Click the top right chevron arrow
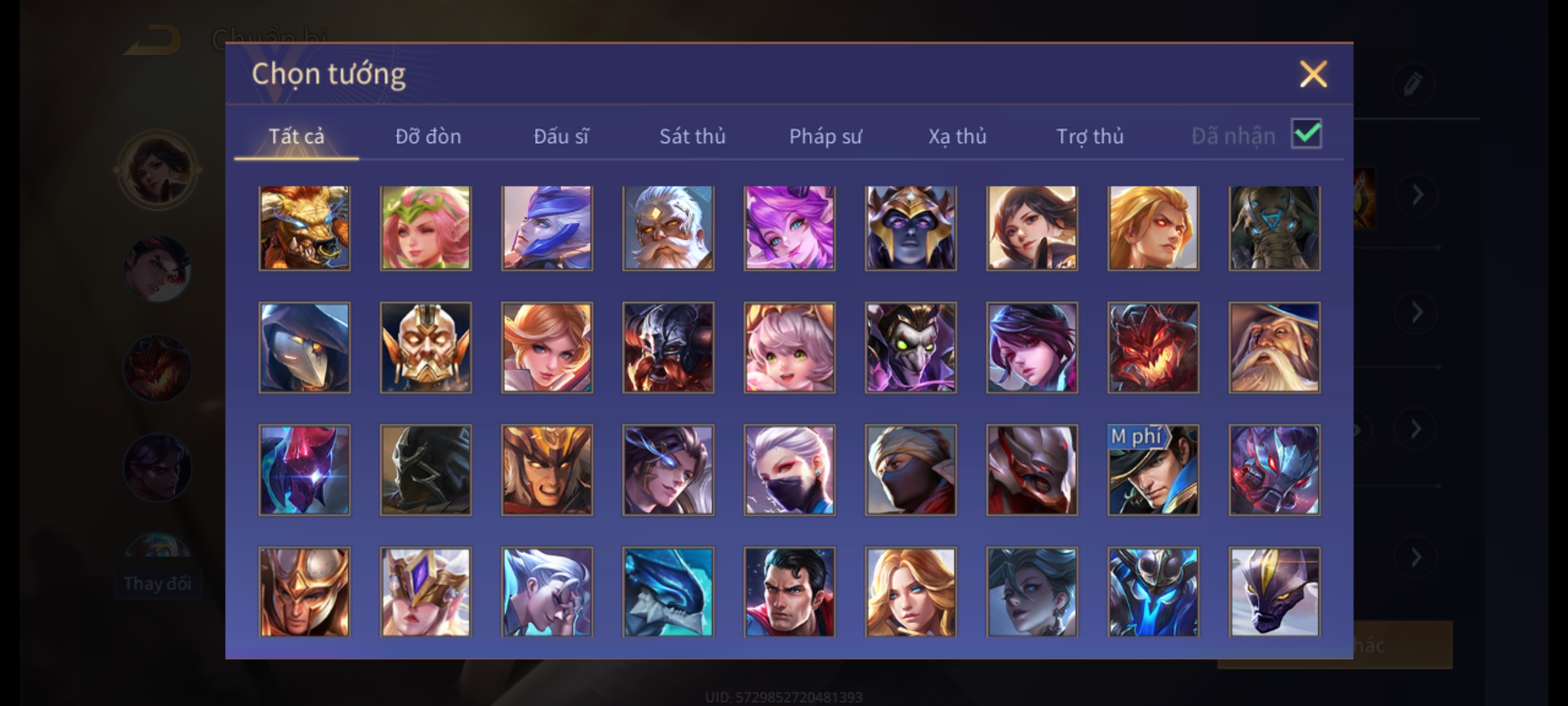Screen dimensions: 1568x706 (1416, 195)
